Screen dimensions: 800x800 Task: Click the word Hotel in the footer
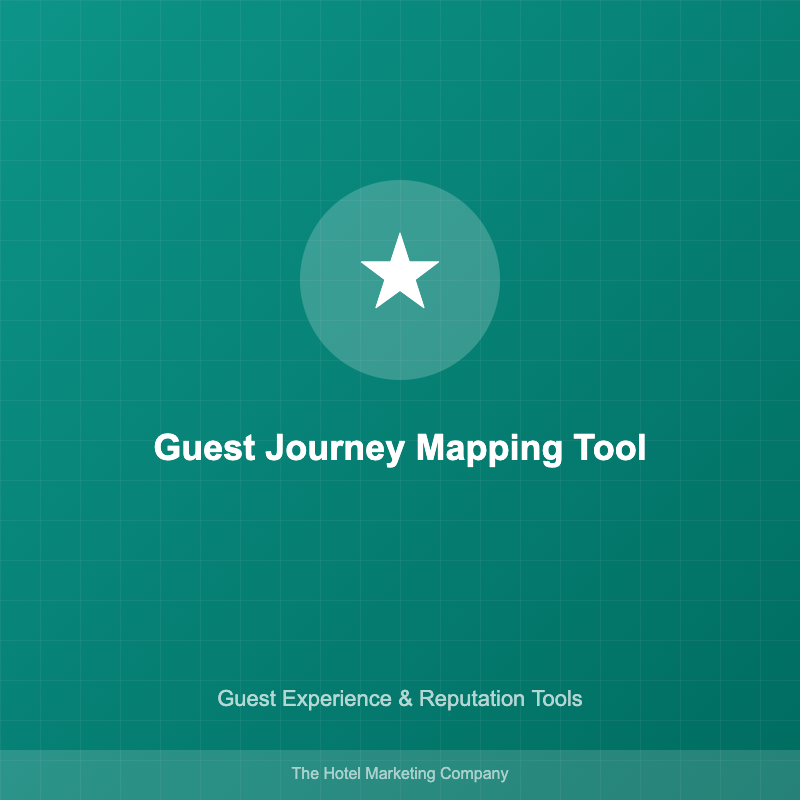tap(342, 773)
